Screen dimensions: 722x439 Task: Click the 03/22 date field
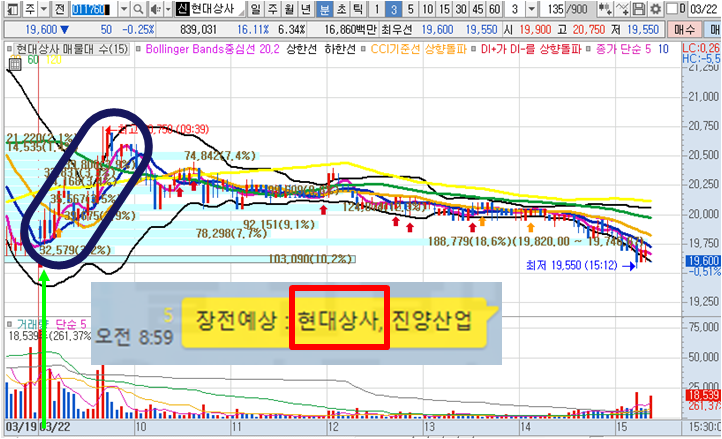click(x=705, y=9)
